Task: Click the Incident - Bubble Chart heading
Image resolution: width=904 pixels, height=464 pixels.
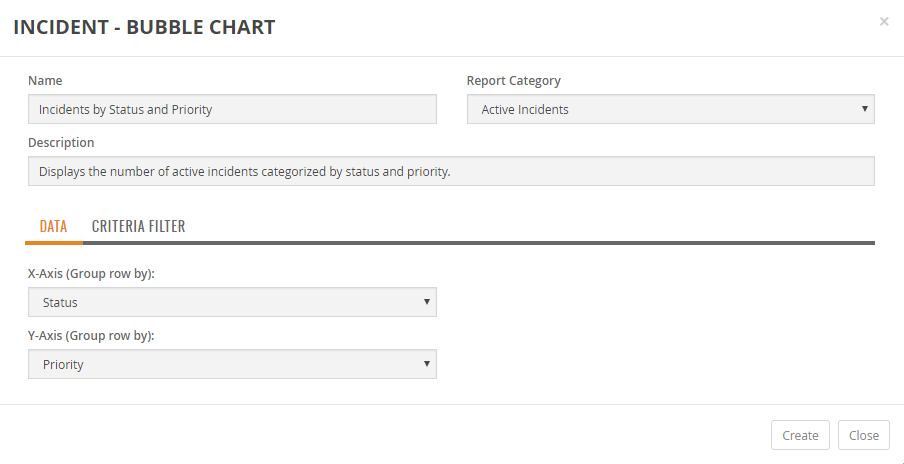Action: click(x=144, y=27)
